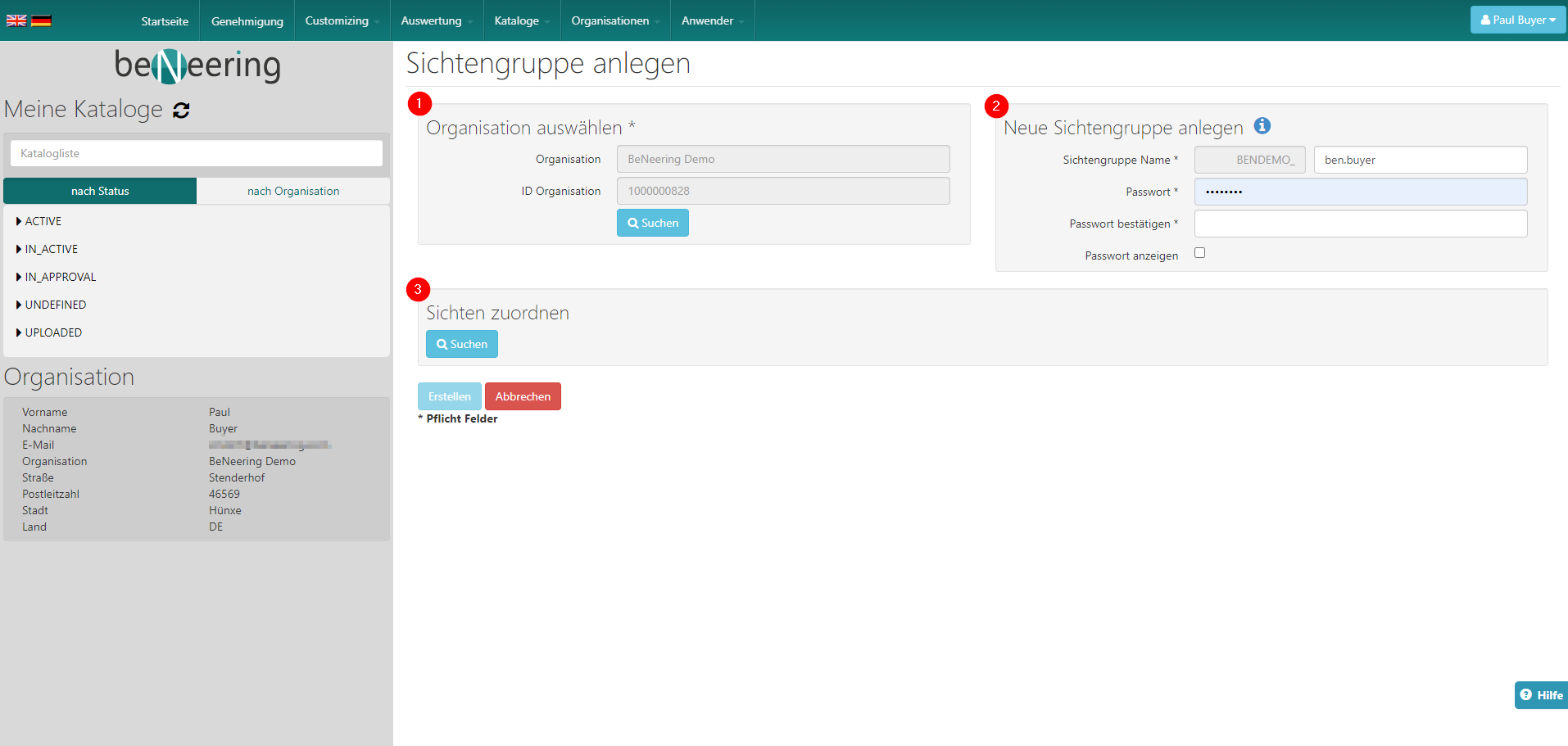Open the Hilfe help button
The width and height of the screenshot is (1568, 746).
(1541, 694)
